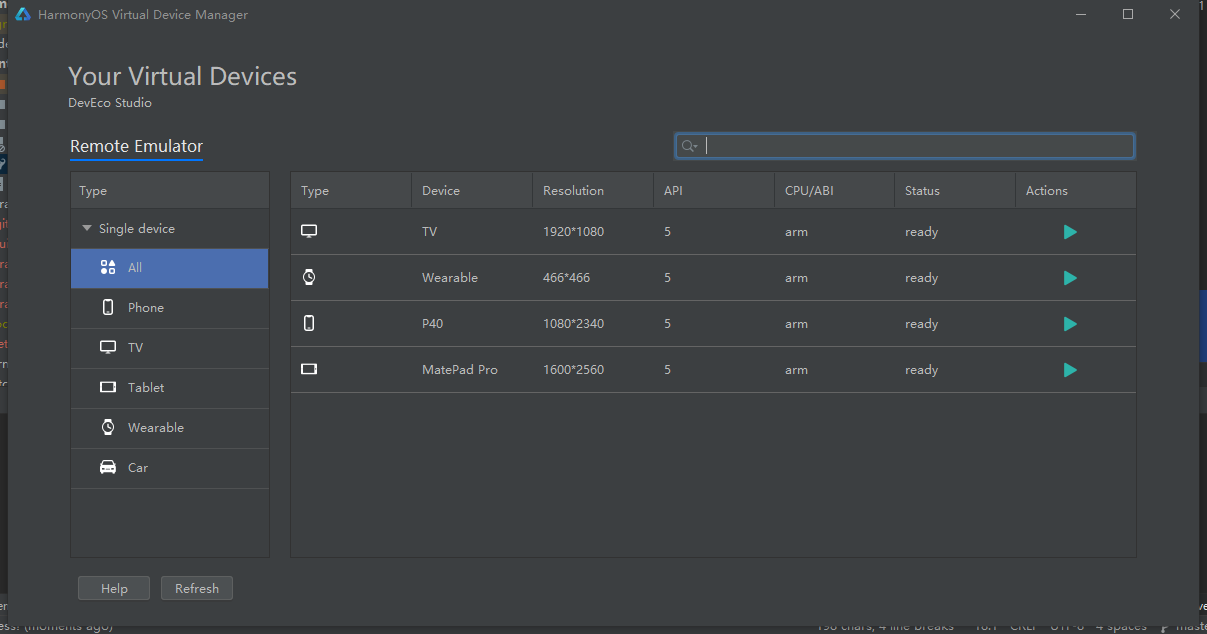The image size is (1207, 634).
Task: Filter by Wearable device type
Action: [x=170, y=428]
